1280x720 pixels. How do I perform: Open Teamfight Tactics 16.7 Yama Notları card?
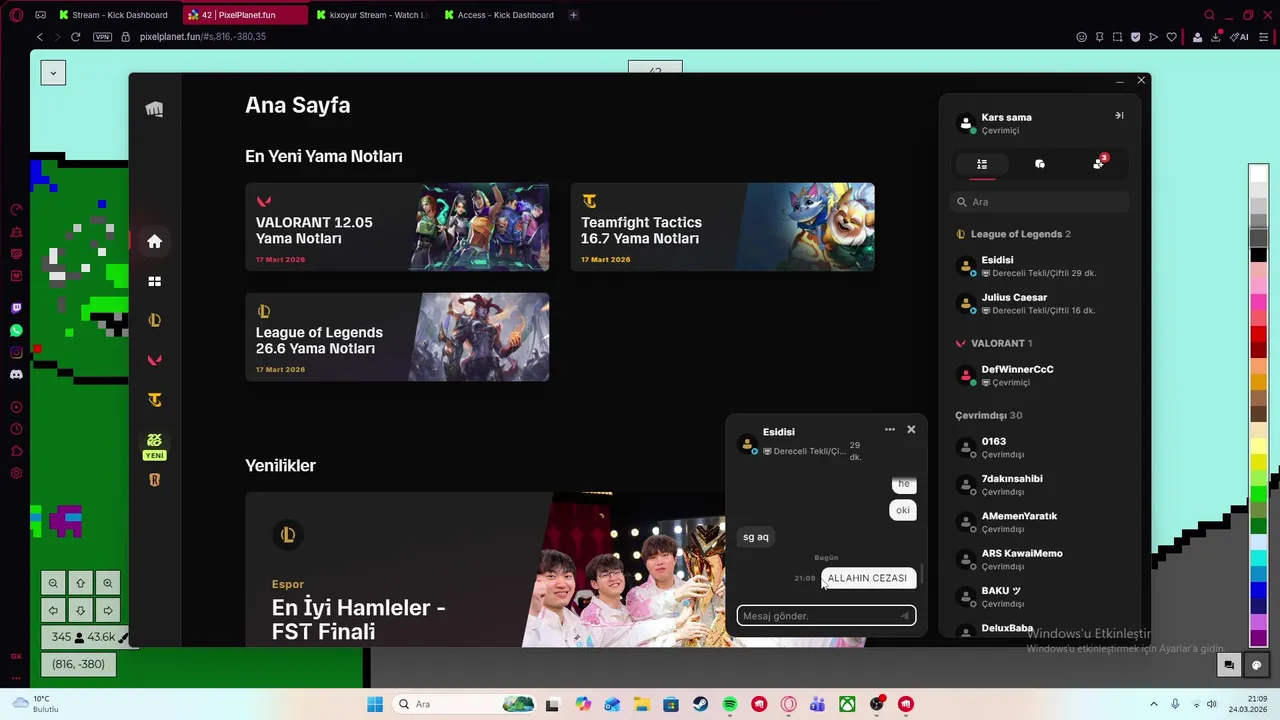pyautogui.click(x=722, y=227)
